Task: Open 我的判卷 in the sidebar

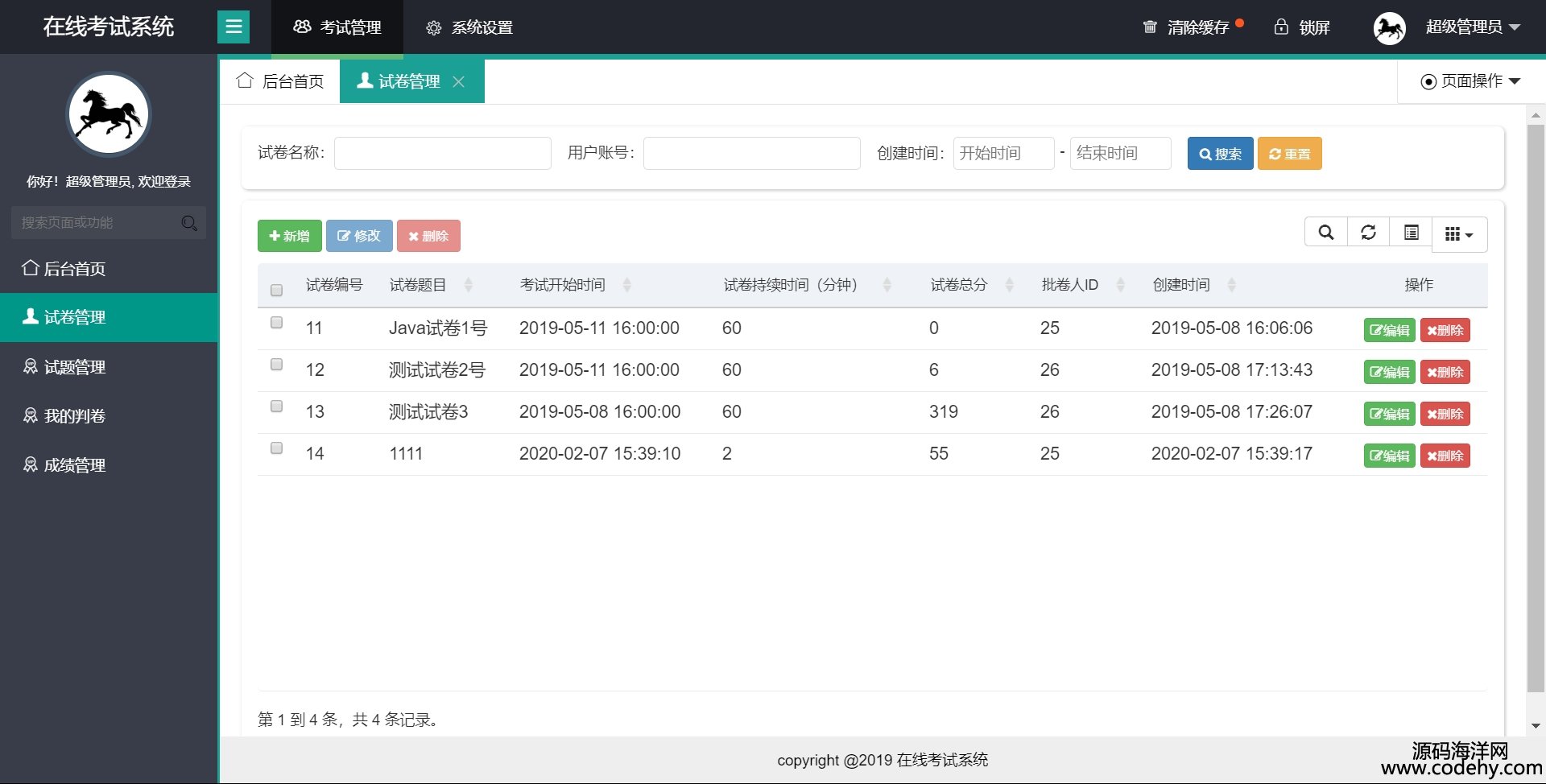Action: 109,416
